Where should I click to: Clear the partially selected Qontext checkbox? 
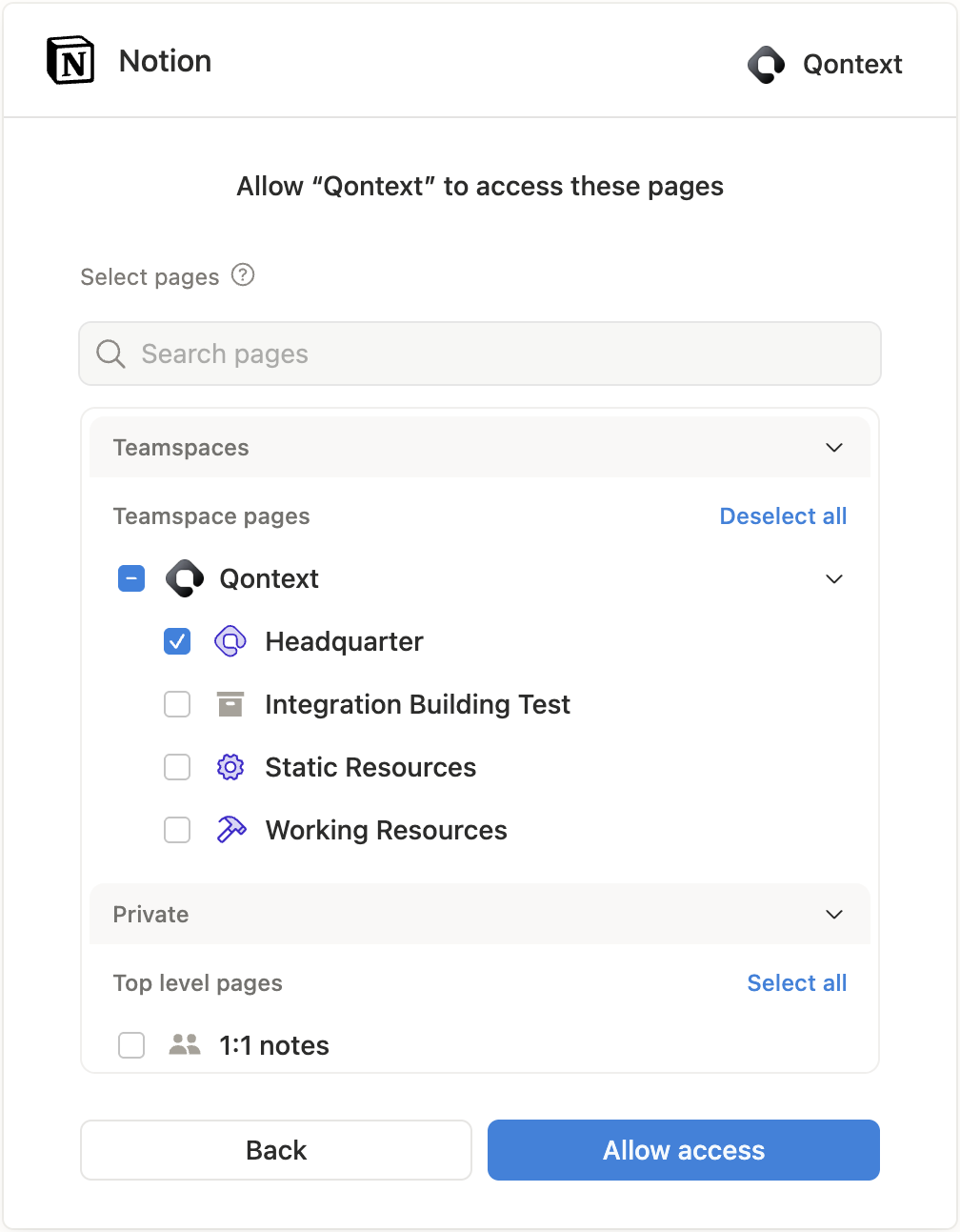pos(130,578)
